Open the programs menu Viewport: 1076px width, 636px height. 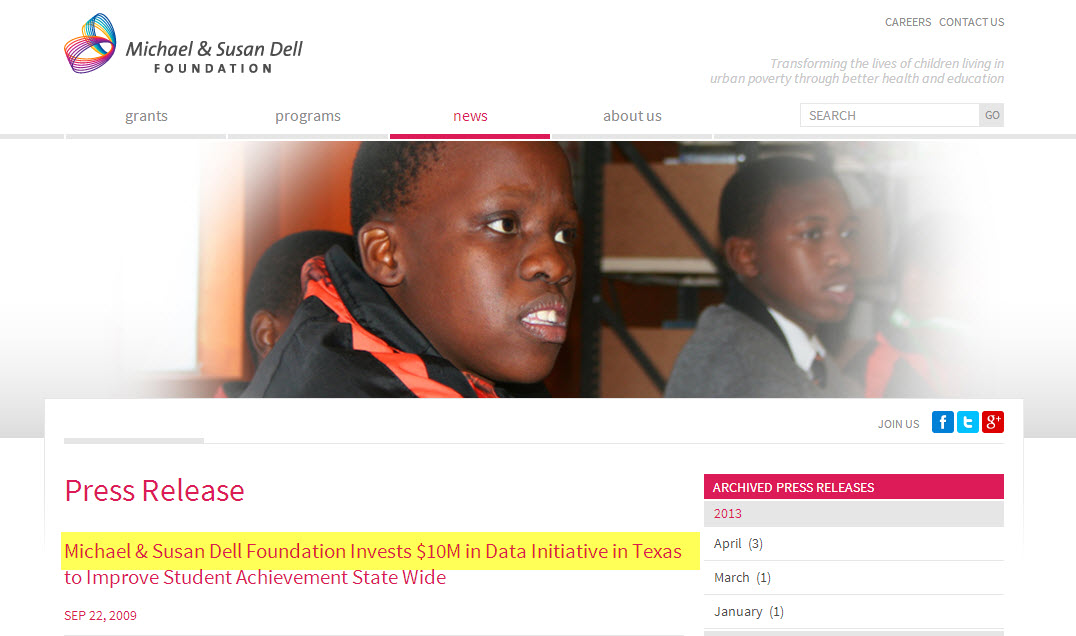coord(307,116)
